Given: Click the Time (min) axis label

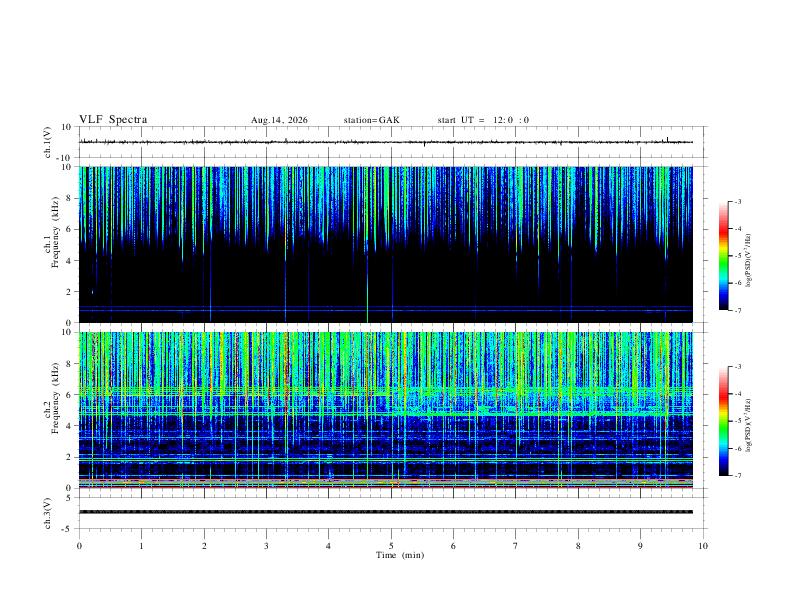Looking at the screenshot, I should [400, 555].
